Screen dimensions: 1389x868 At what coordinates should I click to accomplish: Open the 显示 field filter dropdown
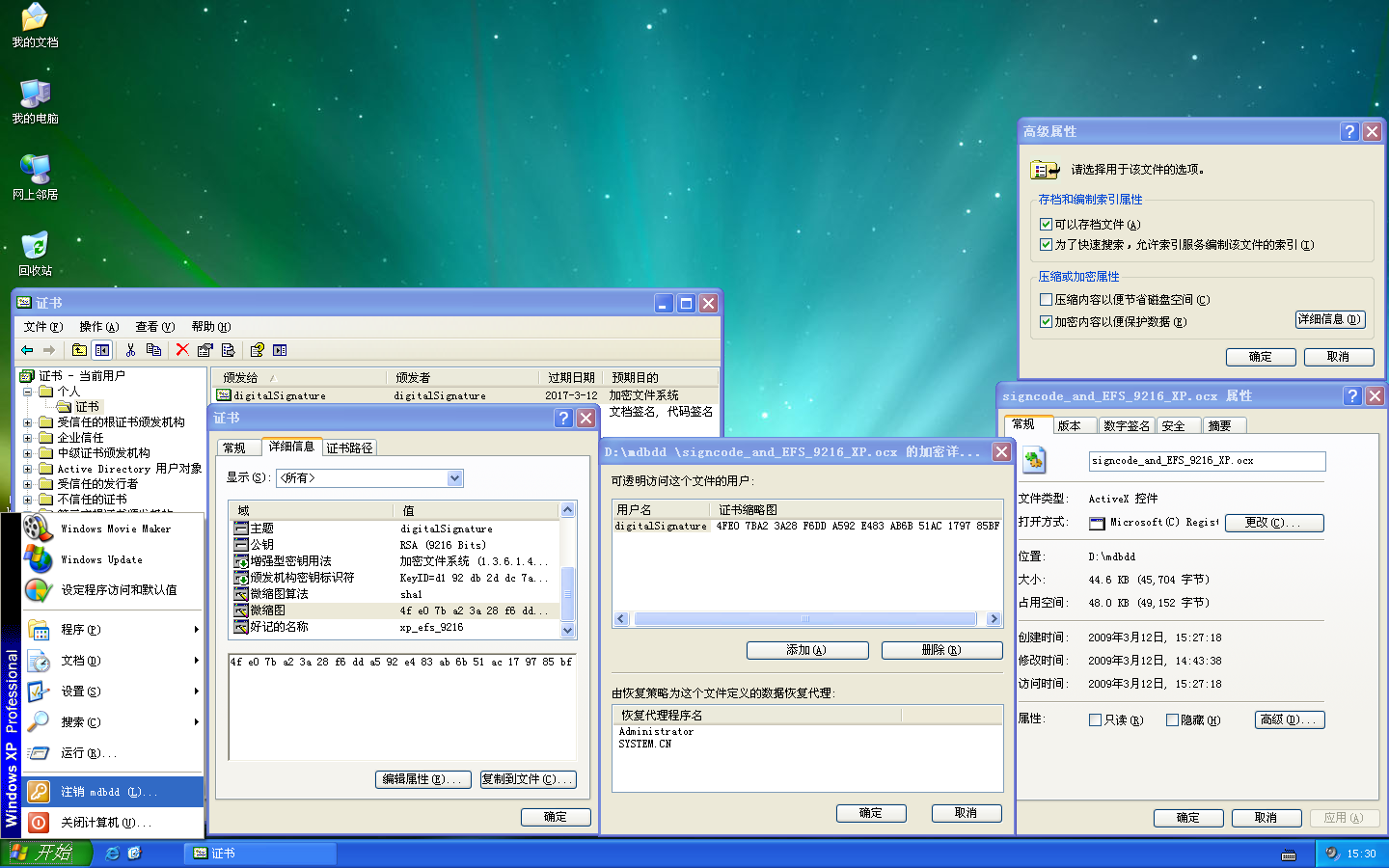455,478
